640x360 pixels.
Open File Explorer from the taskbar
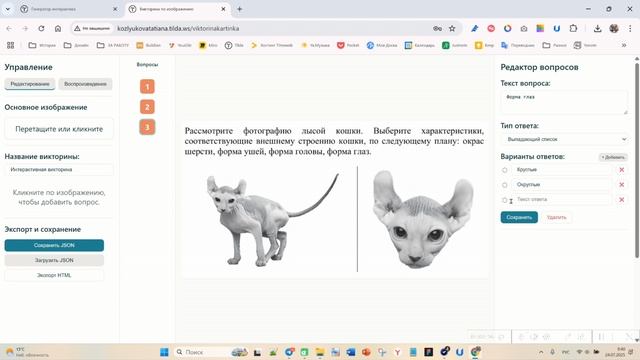[320, 352]
